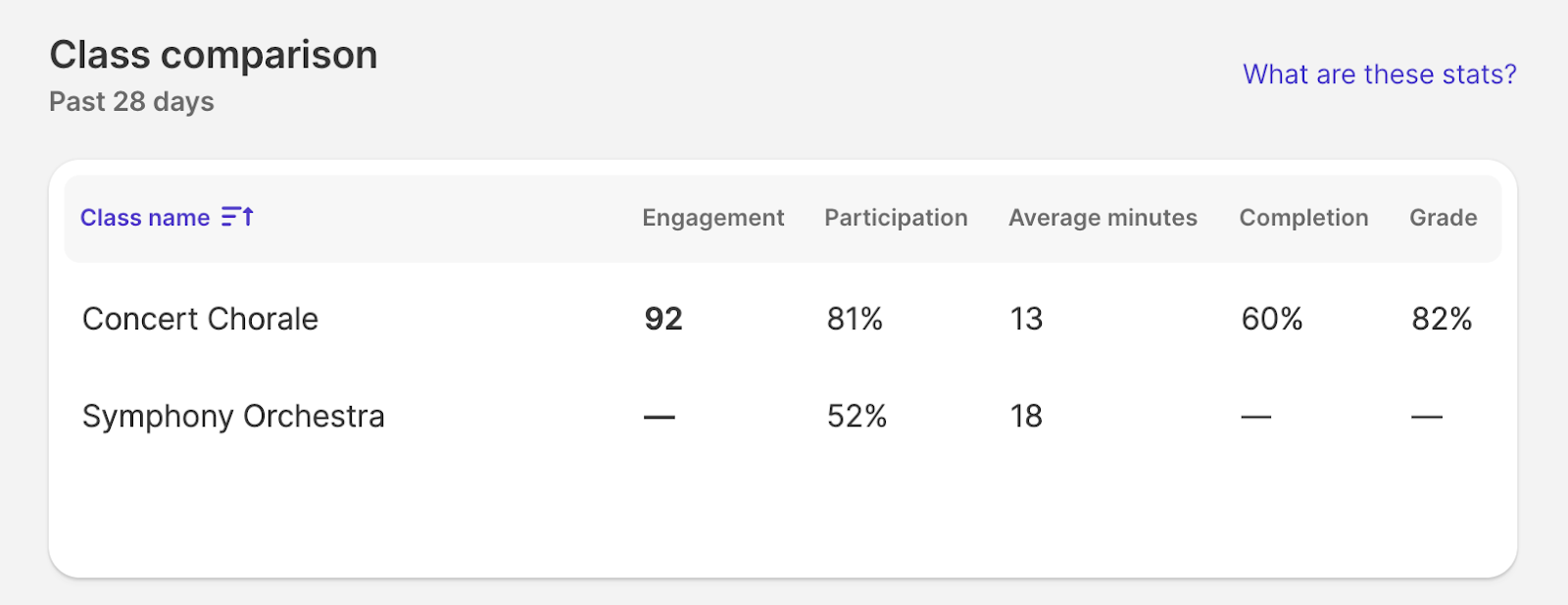Click Concert Chorale's 60% completion value
Image resolution: width=1568 pixels, height=605 pixels.
pos(1271,319)
